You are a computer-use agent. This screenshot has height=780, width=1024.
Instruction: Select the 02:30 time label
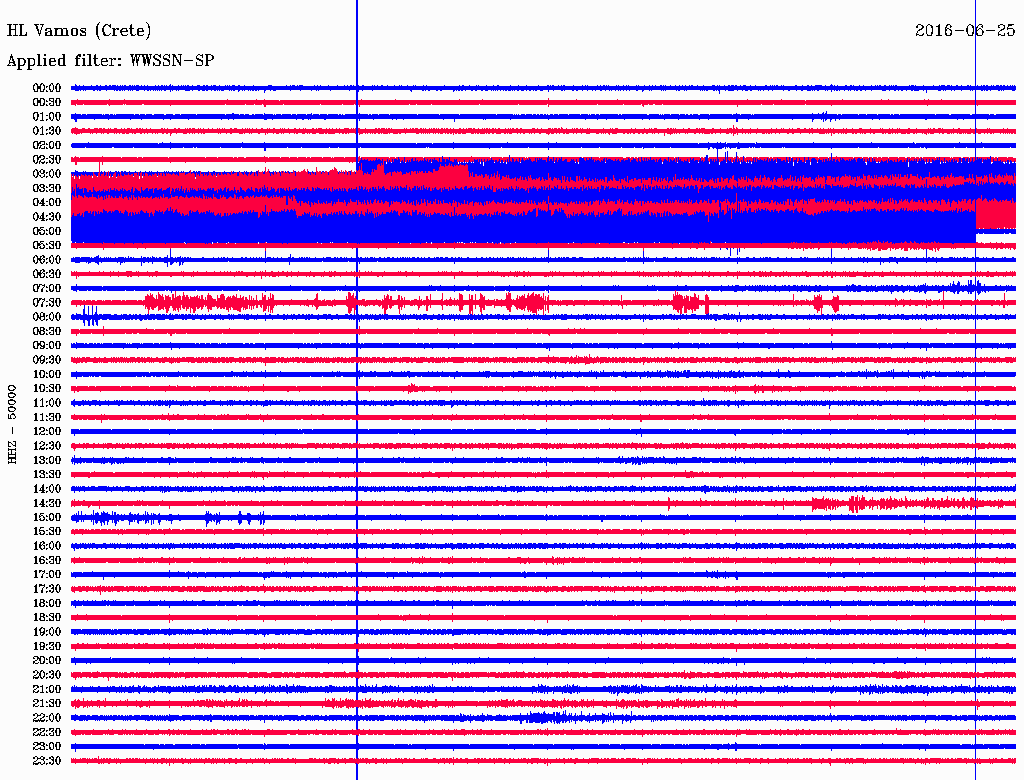[47, 160]
